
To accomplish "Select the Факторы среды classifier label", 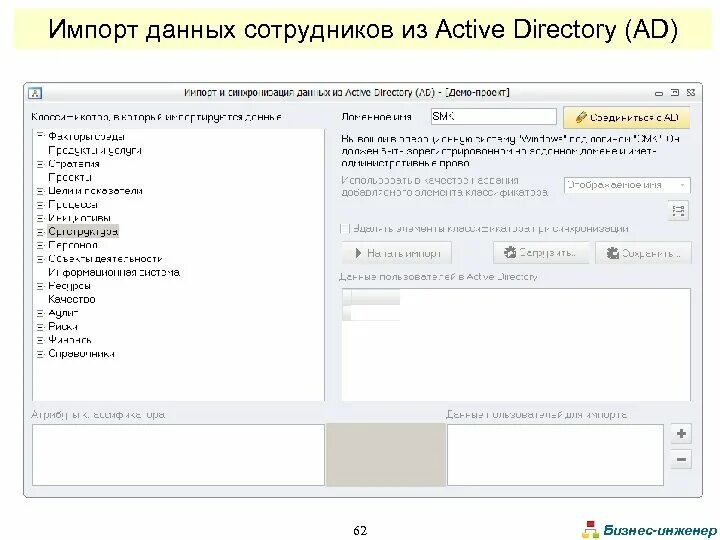I will tap(86, 136).
